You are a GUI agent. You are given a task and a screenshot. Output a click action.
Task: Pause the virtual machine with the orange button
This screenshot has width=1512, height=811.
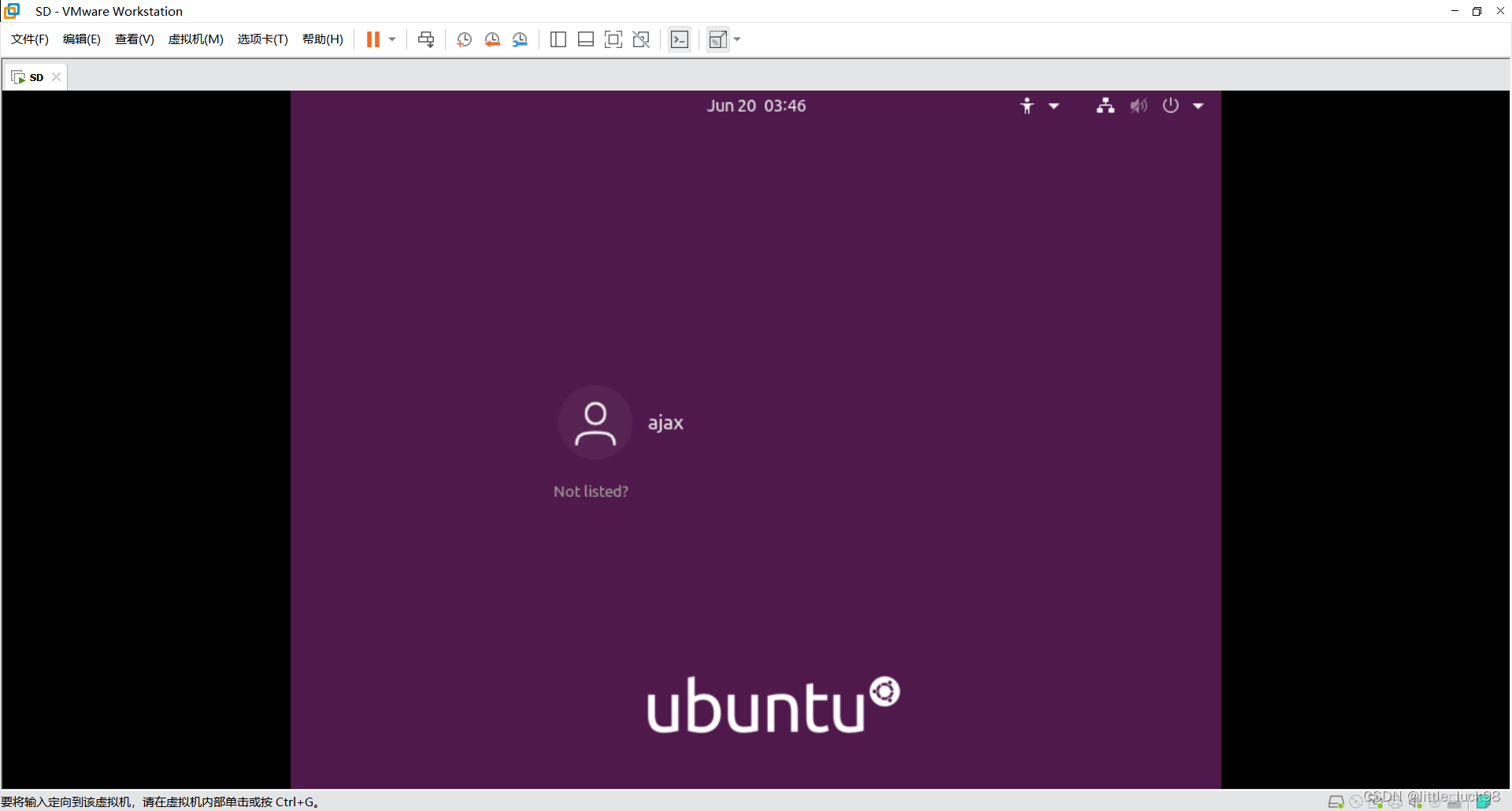[373, 39]
